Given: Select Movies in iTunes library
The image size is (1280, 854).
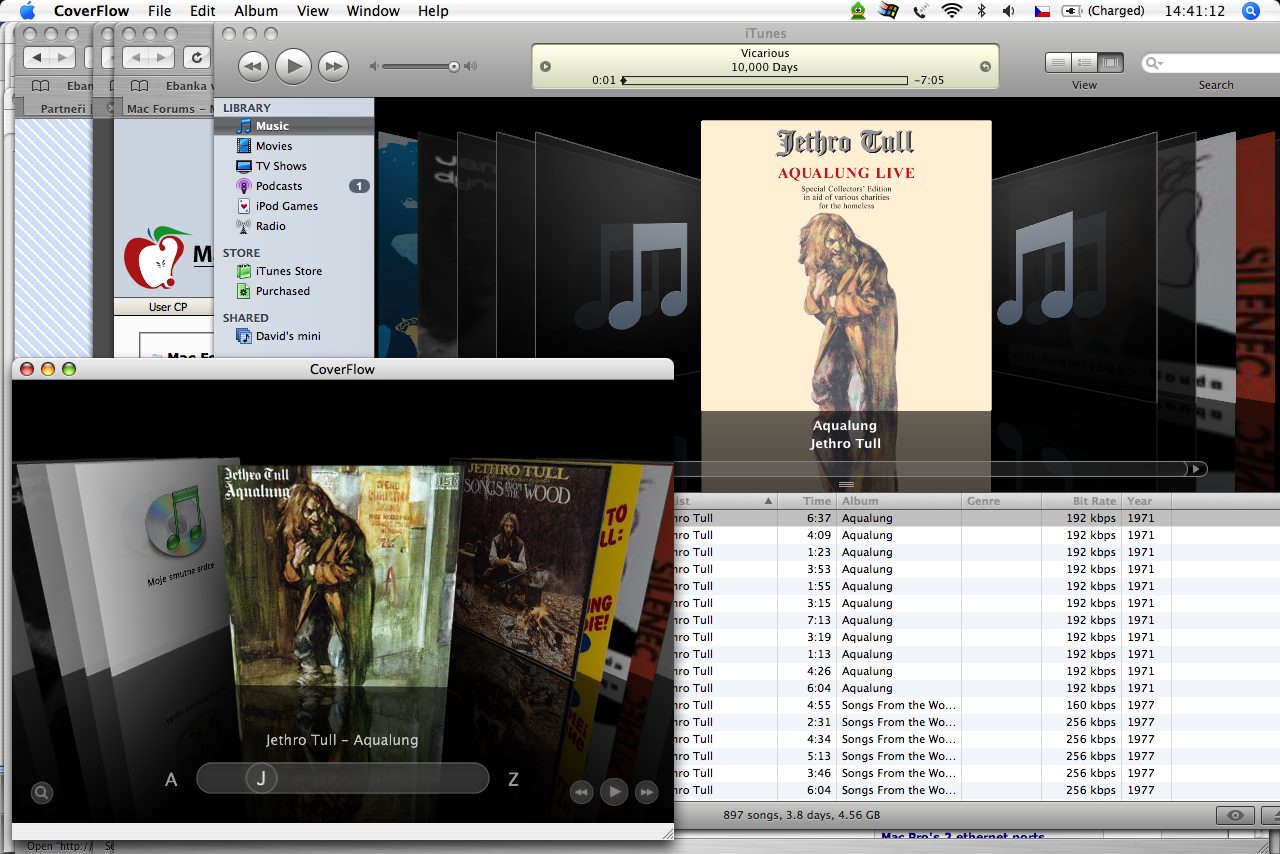Looking at the screenshot, I should pyautogui.click(x=294, y=146).
